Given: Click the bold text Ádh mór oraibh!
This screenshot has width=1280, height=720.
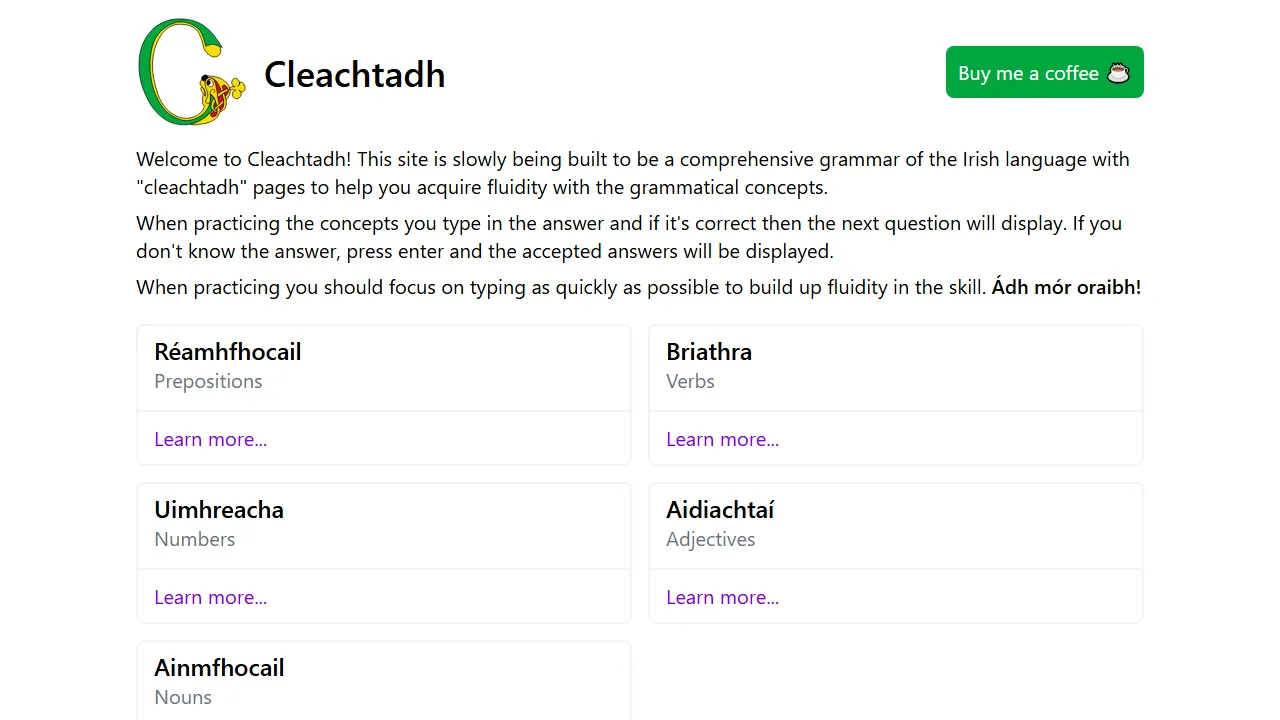Looking at the screenshot, I should [x=1066, y=287].
